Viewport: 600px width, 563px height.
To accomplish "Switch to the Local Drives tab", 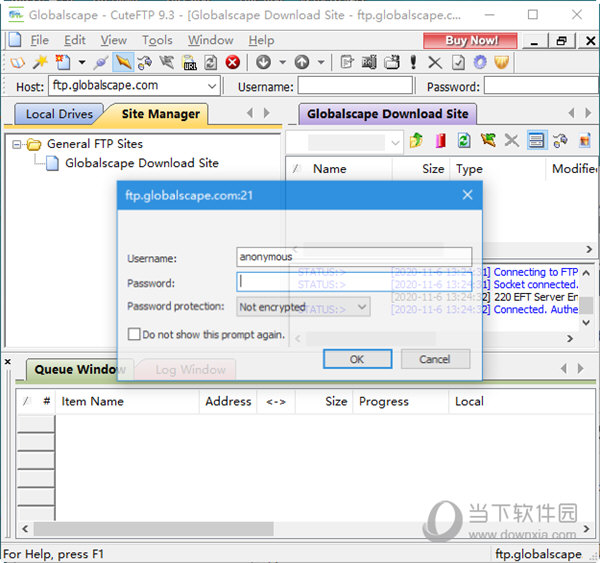I will click(x=59, y=114).
